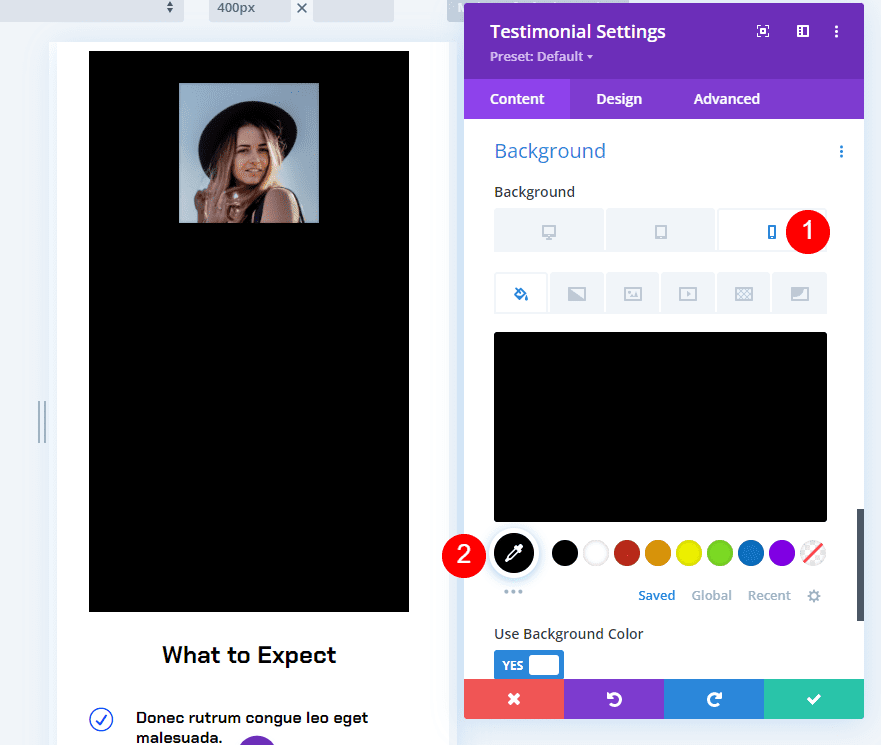
Task: Activate the eyedropper color picker icon
Action: [514, 553]
